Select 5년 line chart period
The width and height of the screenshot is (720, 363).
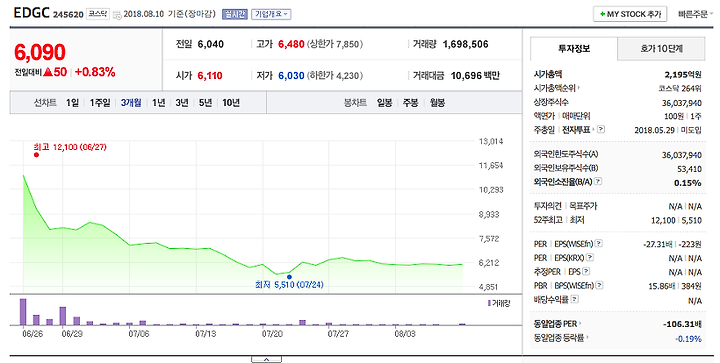[205, 103]
